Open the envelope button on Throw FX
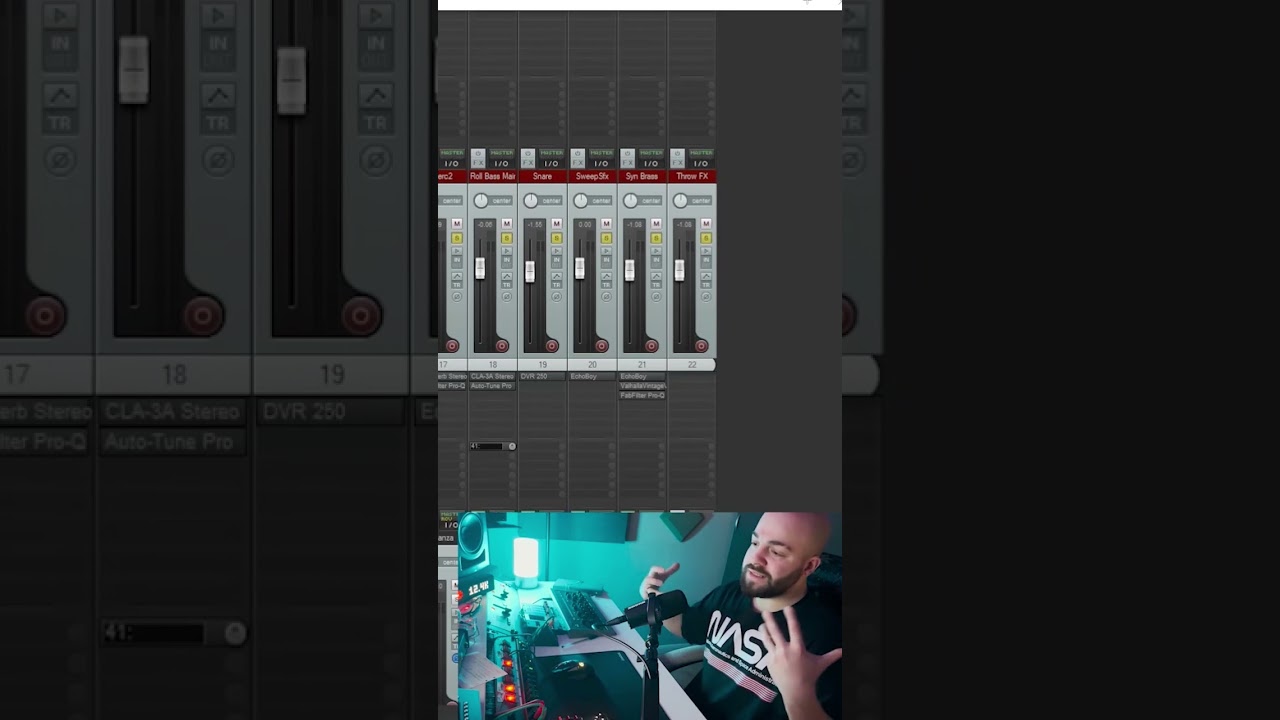This screenshot has height=720, width=1280. (707, 275)
